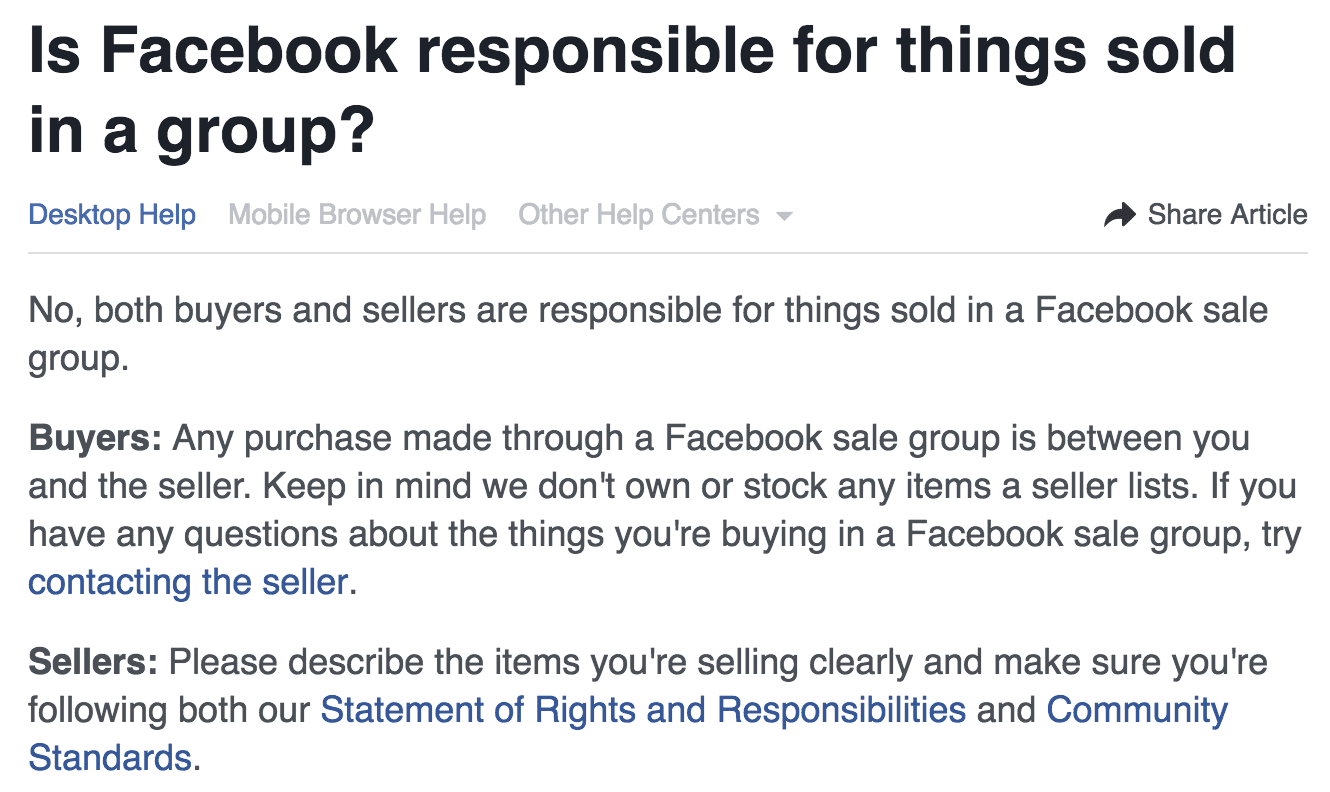The image size is (1330, 792).
Task: Open the Share Article option
Action: (1205, 215)
